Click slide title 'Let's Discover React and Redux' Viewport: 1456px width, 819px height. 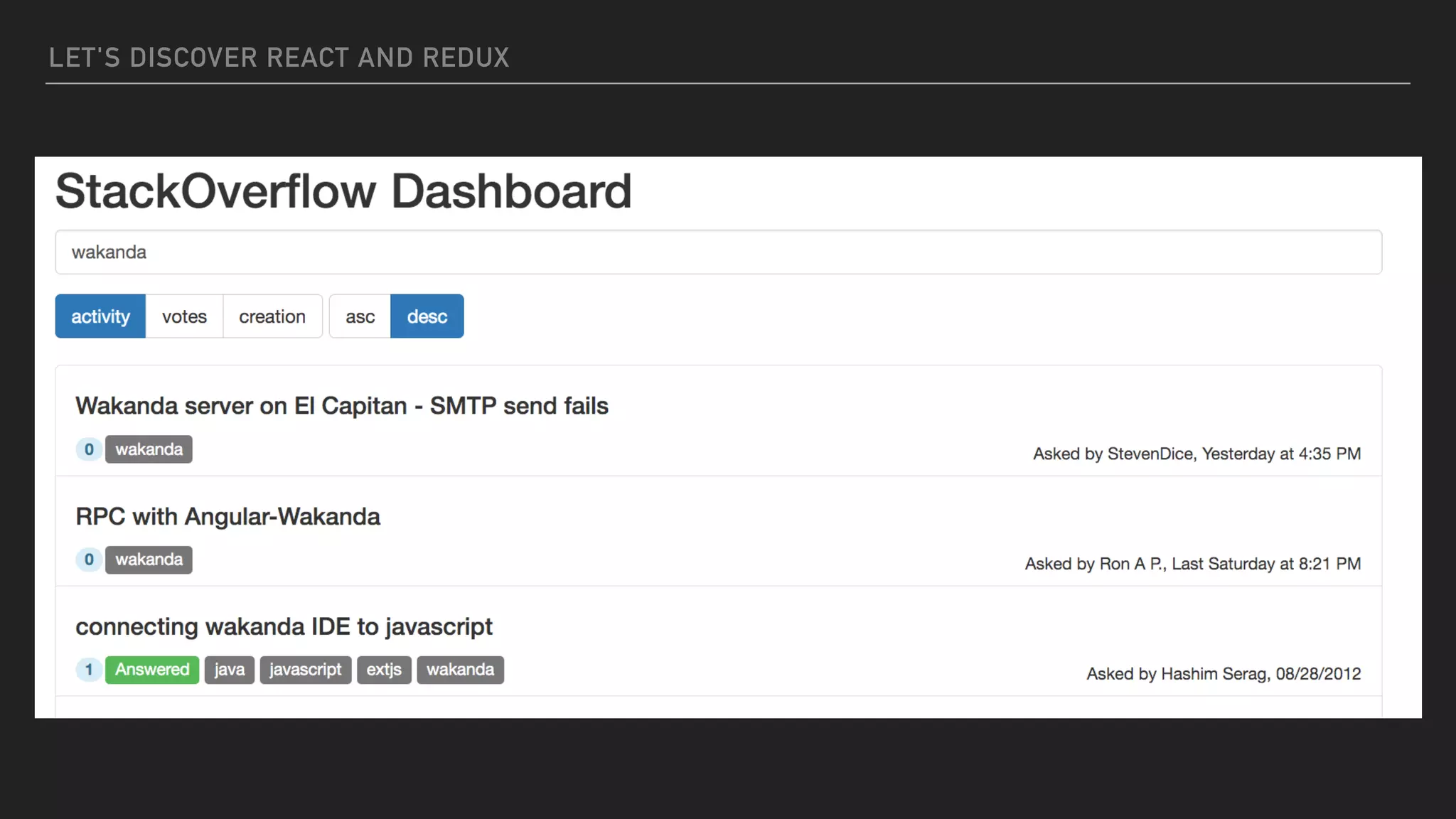point(279,58)
